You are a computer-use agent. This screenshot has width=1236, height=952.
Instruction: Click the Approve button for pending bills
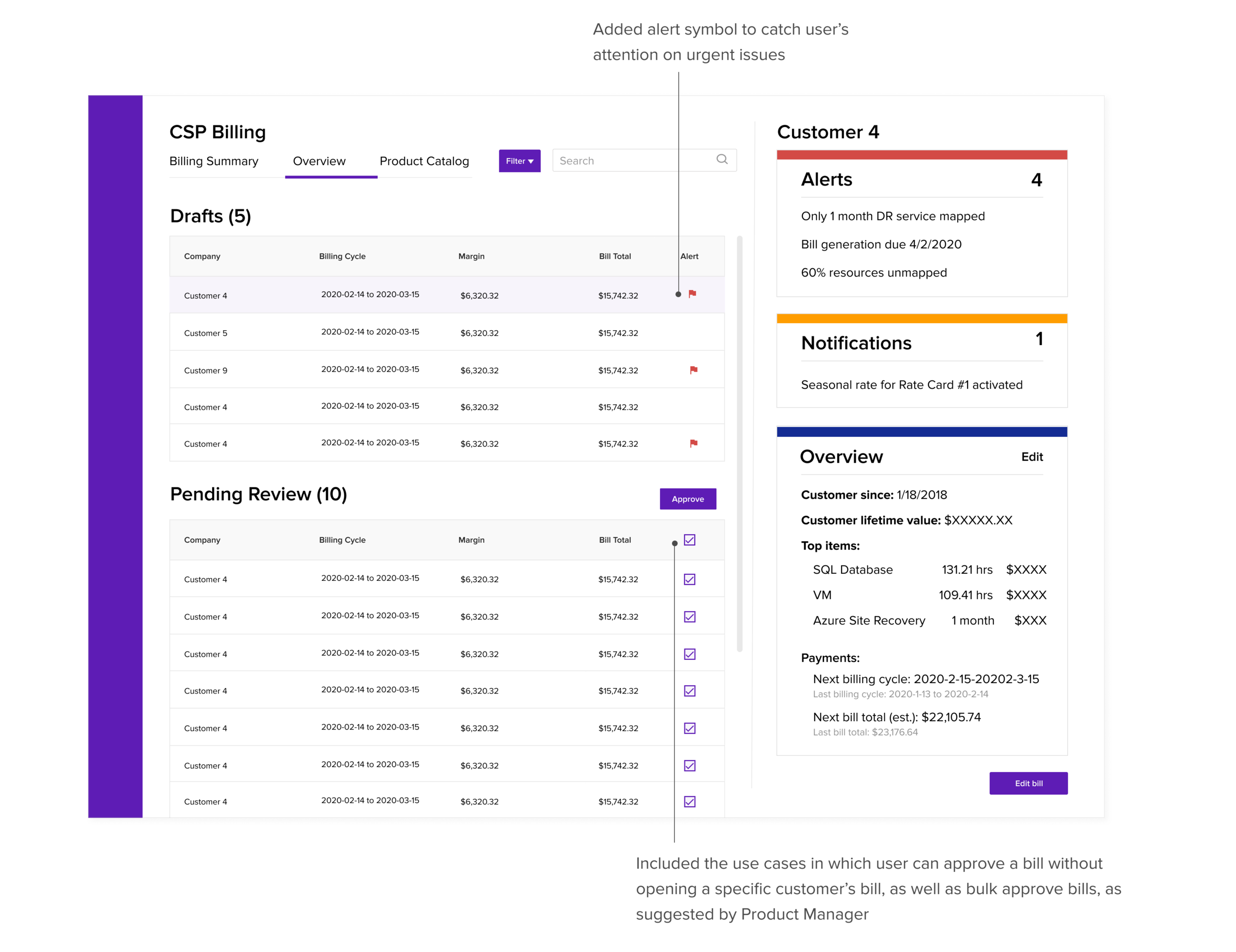[688, 499]
